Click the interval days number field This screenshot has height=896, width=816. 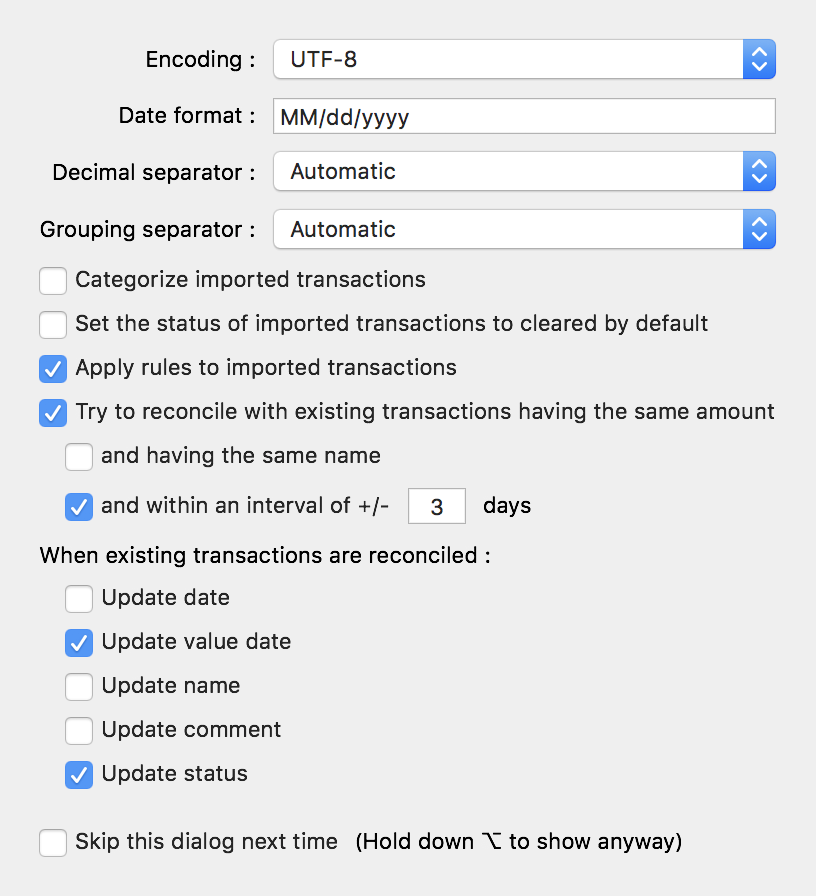click(437, 506)
